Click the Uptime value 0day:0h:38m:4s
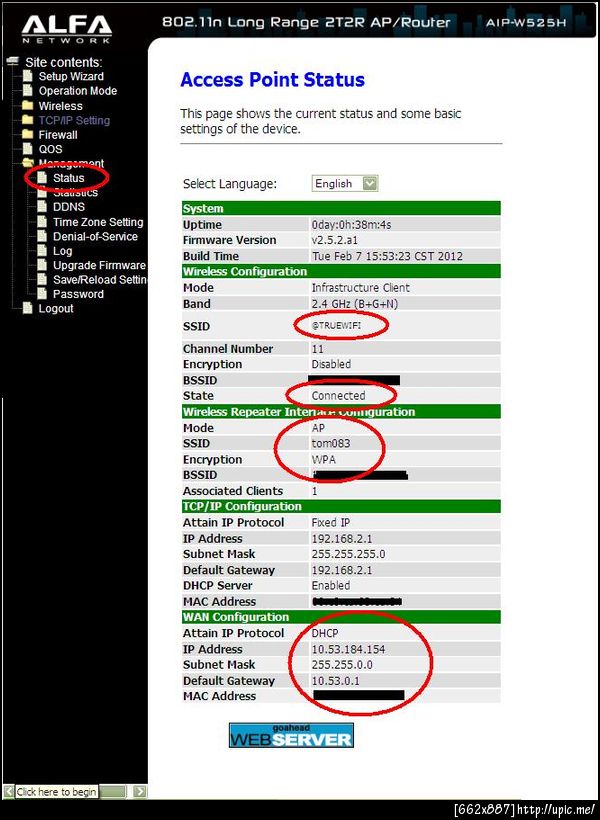 click(352, 225)
